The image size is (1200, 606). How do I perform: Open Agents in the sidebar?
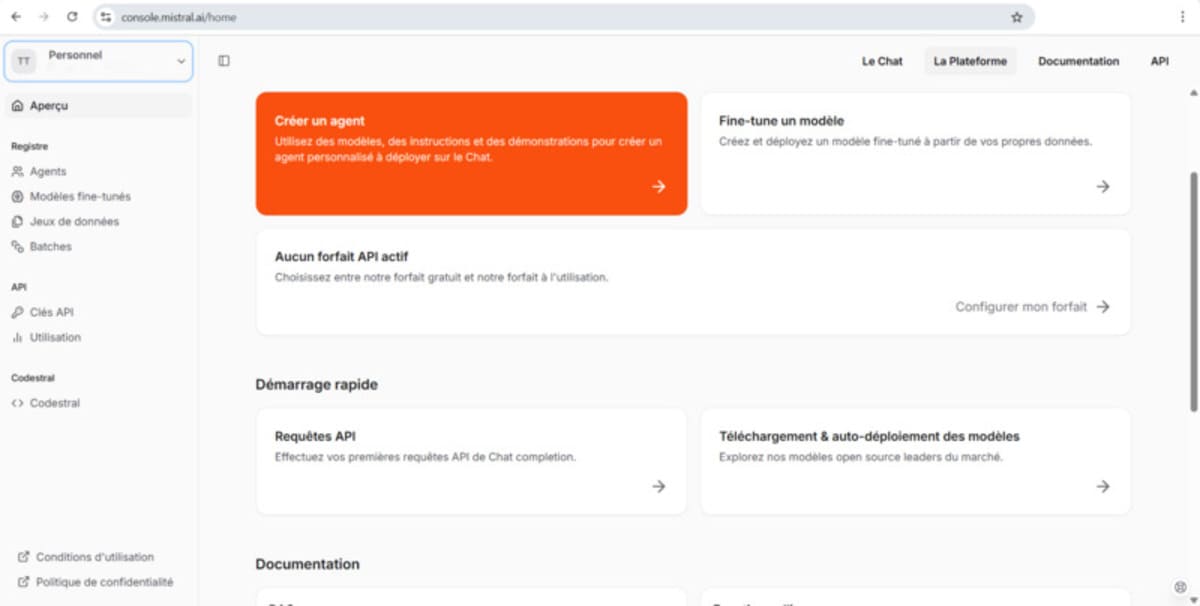pos(48,172)
